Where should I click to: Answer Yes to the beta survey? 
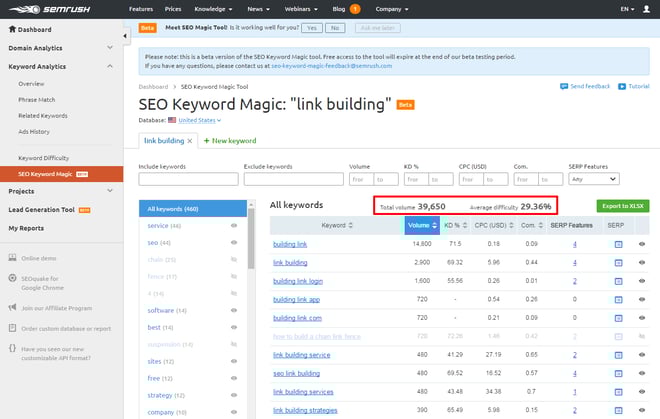(312, 28)
